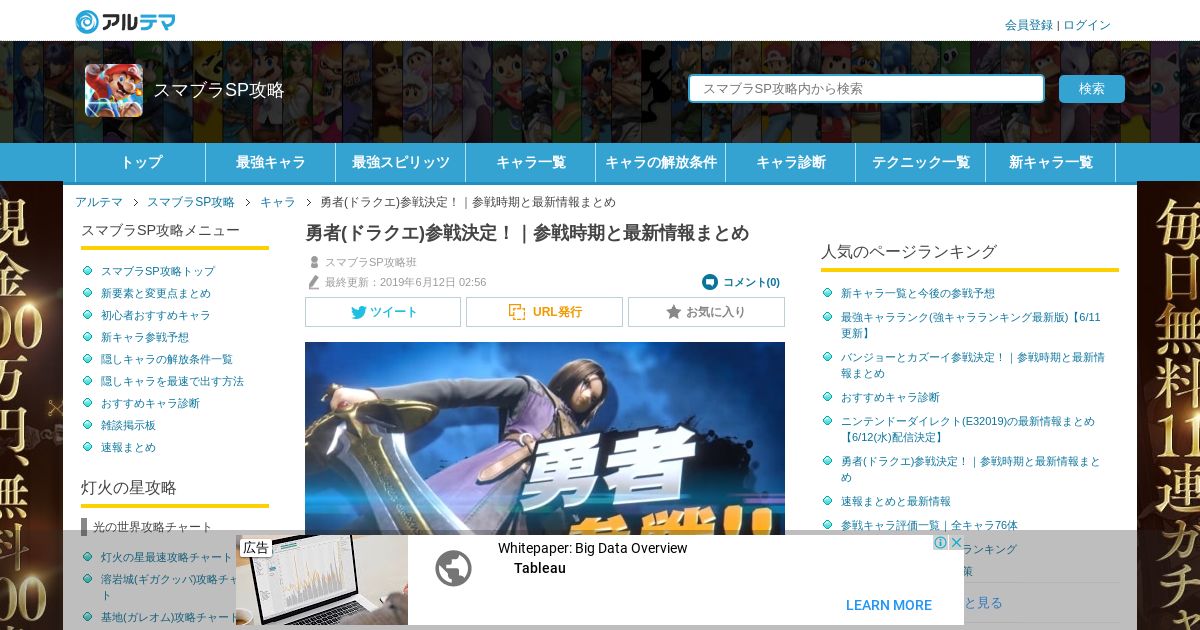Click Whitepaper: Big Data Overview ad title
This screenshot has height=630, width=1200.
tap(593, 548)
